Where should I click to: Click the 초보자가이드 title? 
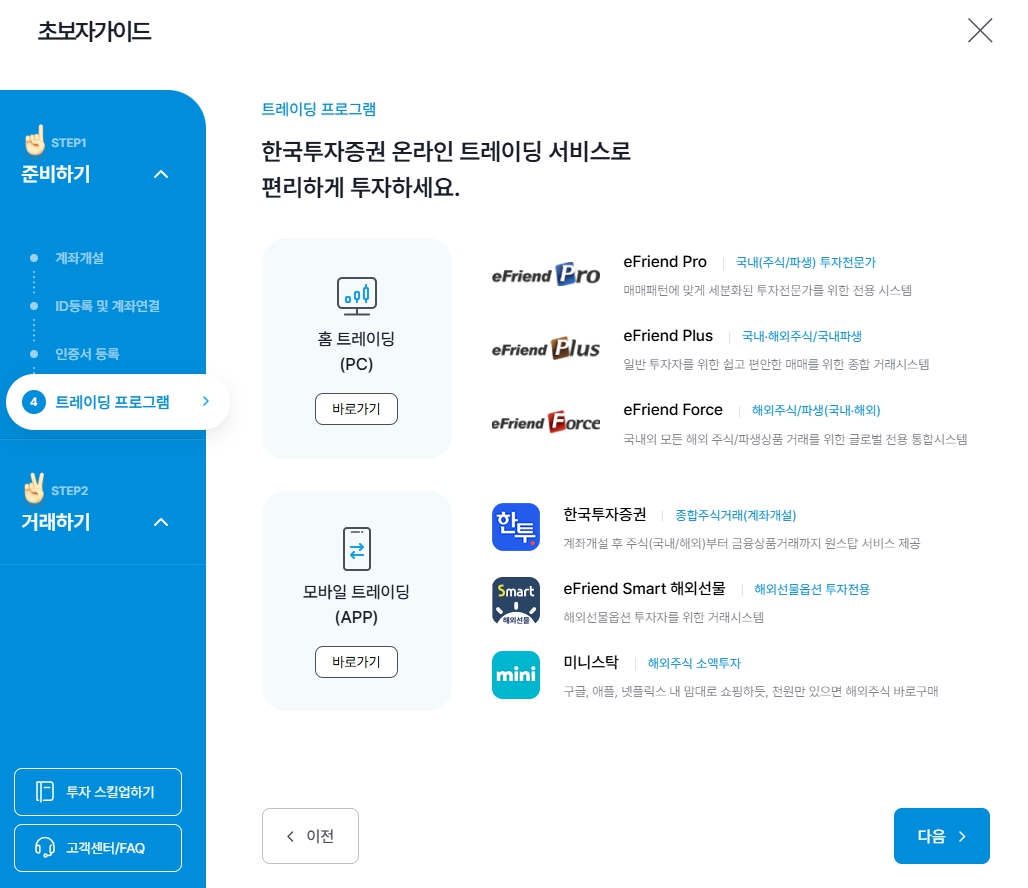[x=94, y=31]
